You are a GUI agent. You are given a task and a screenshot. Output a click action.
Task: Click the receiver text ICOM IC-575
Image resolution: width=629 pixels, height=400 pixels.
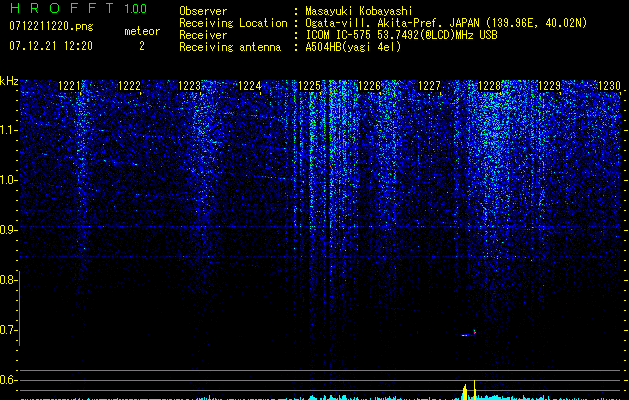point(339,35)
